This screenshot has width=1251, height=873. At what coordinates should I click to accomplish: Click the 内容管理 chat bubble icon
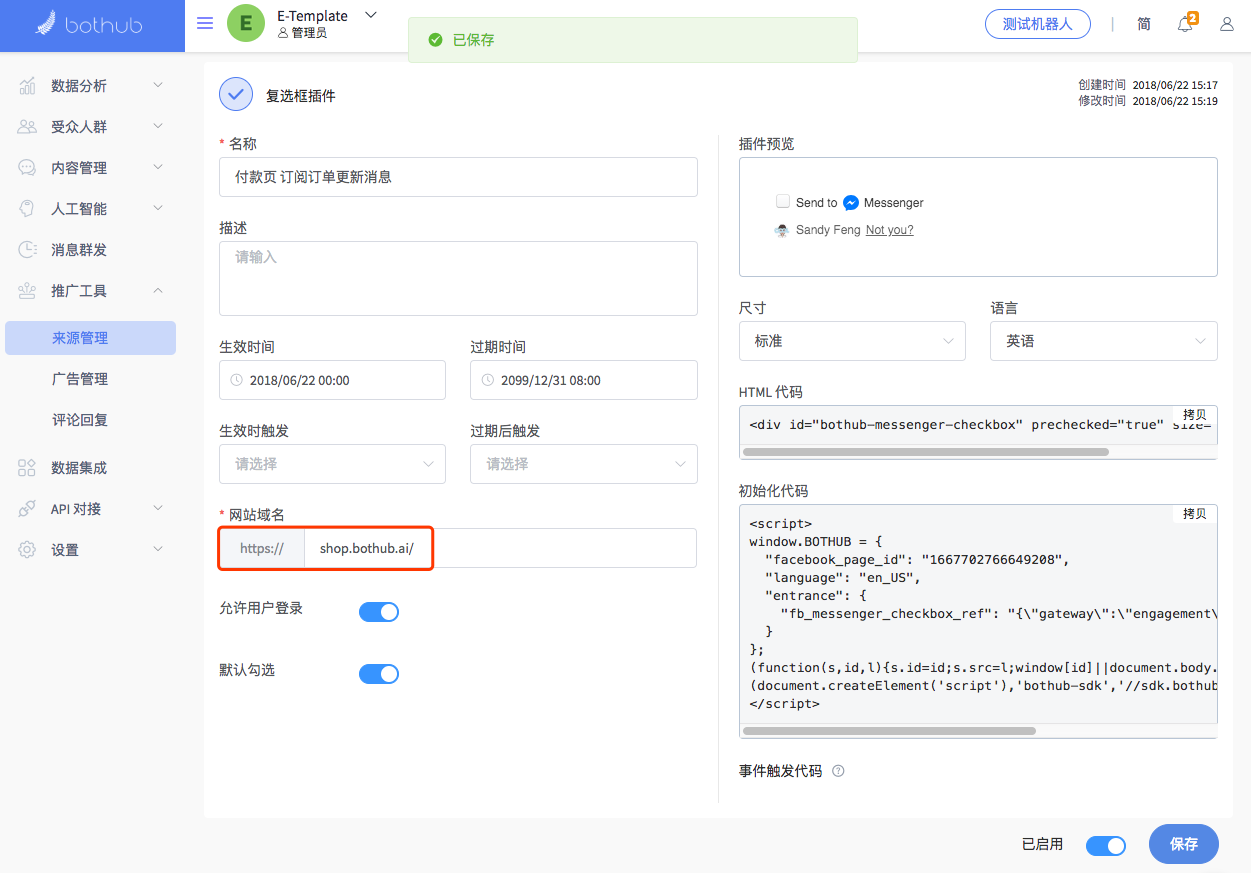[x=27, y=168]
